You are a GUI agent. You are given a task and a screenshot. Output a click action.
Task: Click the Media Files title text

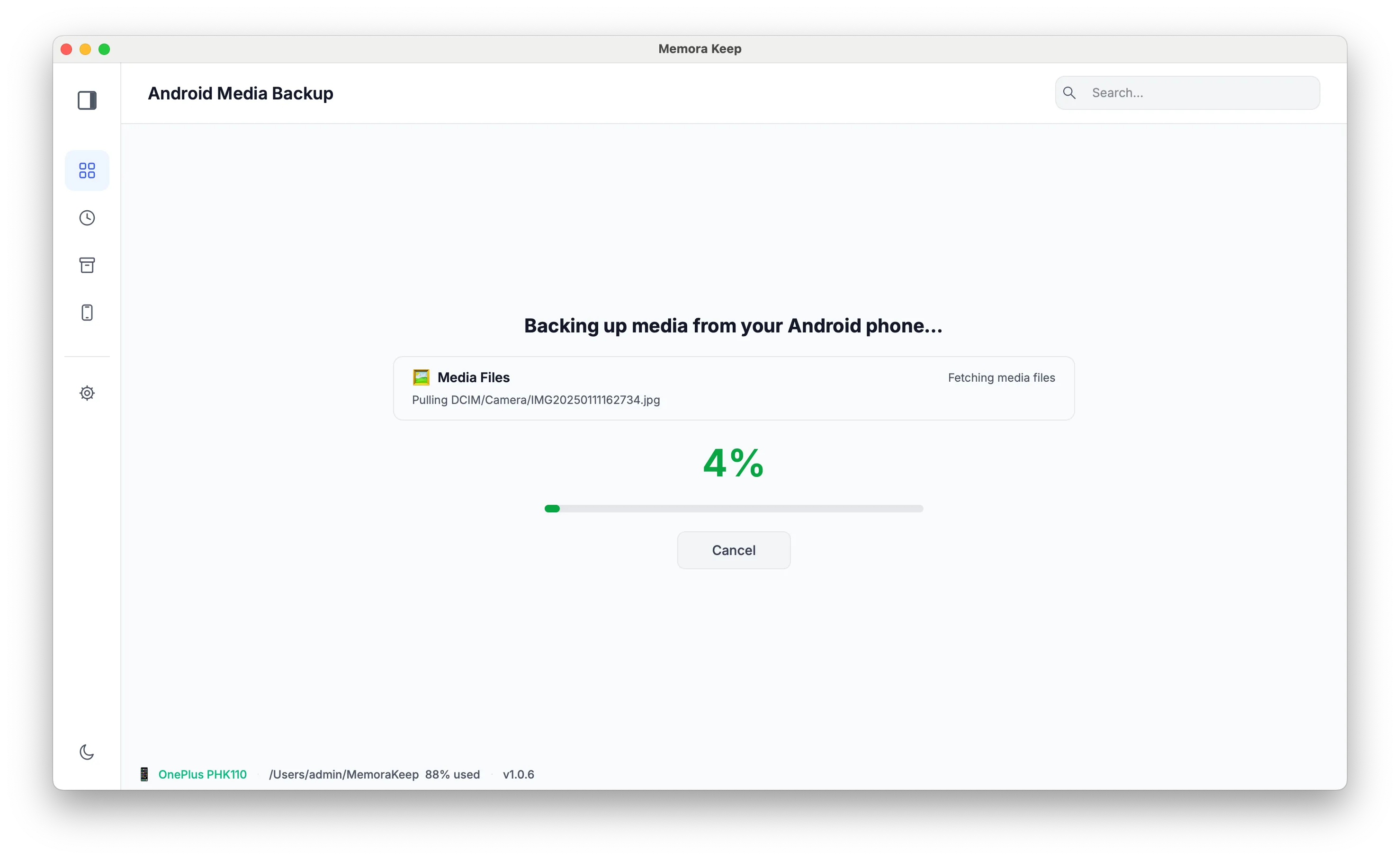[473, 378]
